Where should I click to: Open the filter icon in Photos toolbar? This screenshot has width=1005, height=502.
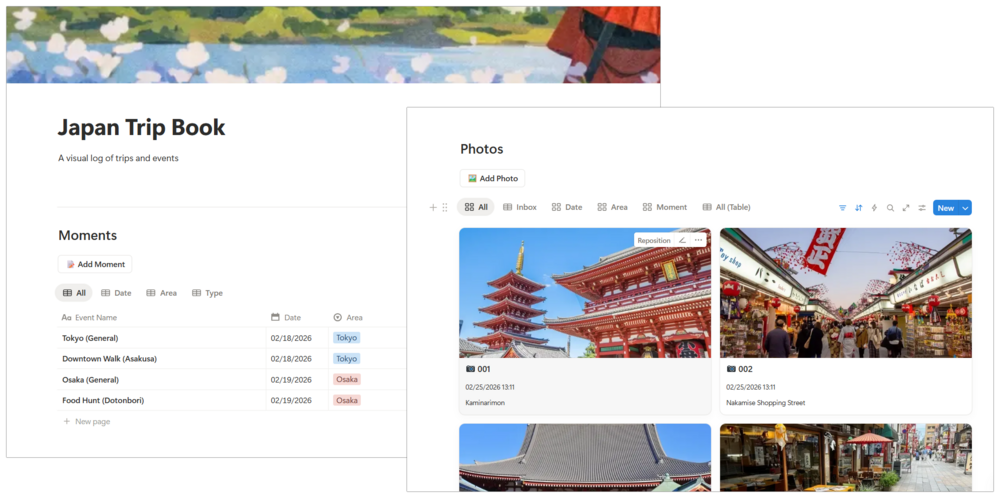pos(842,208)
